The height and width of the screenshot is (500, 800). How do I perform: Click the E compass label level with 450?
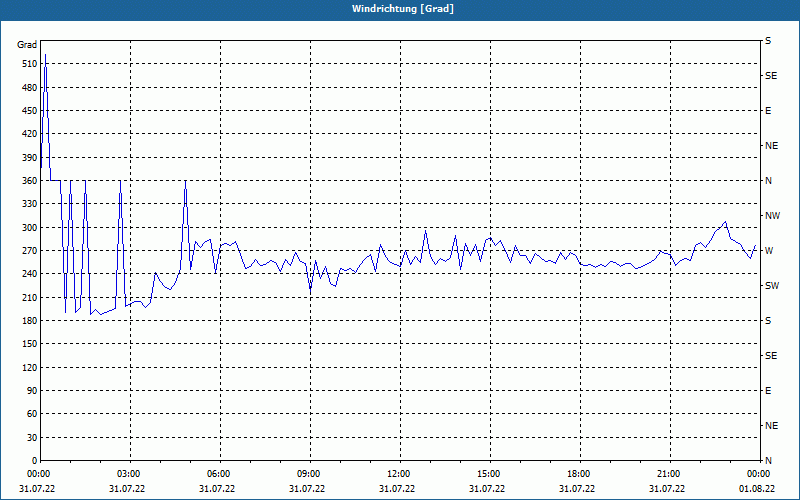point(768,111)
